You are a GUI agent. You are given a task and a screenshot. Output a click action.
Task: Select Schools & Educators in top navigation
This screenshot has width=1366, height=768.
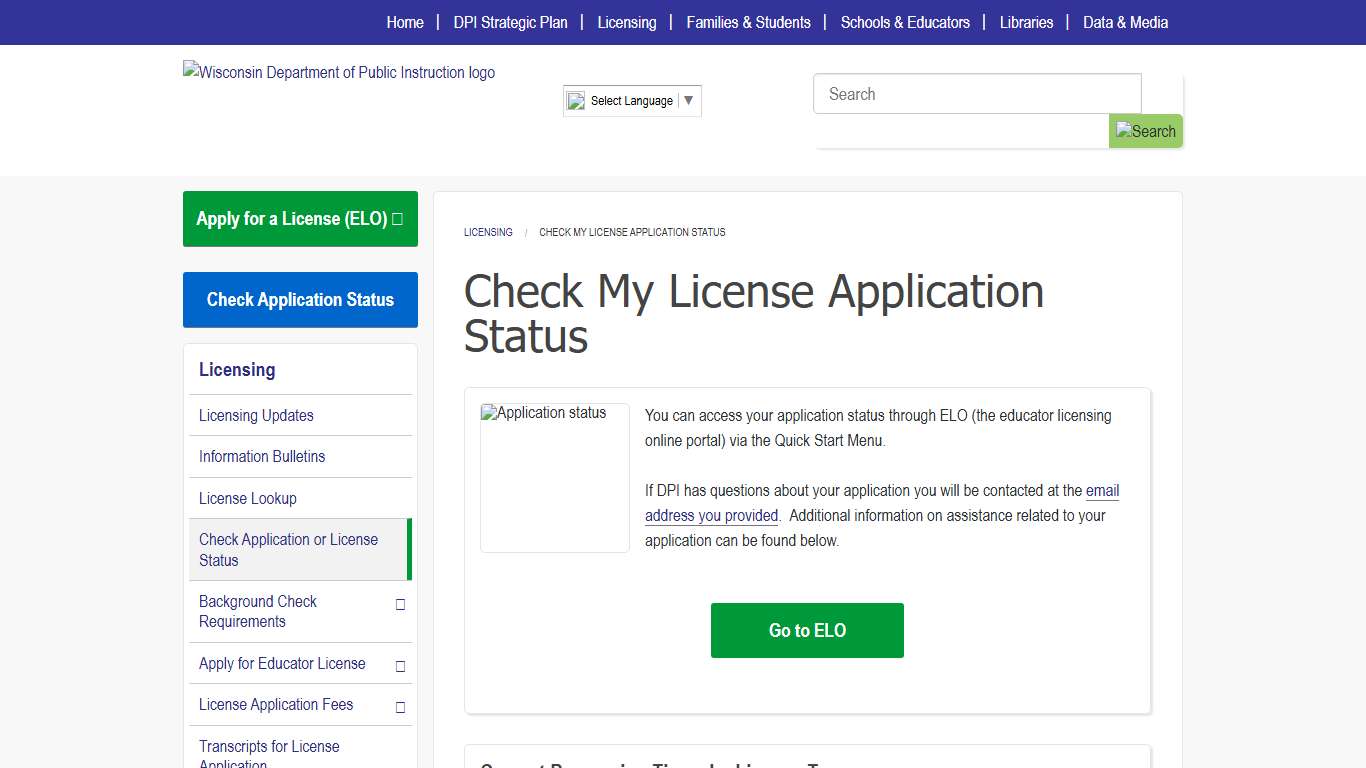905,22
